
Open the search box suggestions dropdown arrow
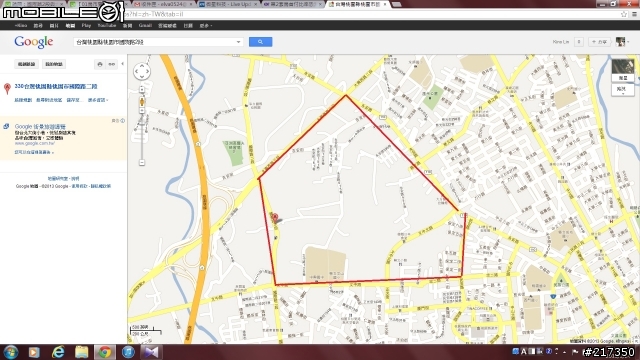click(238, 42)
